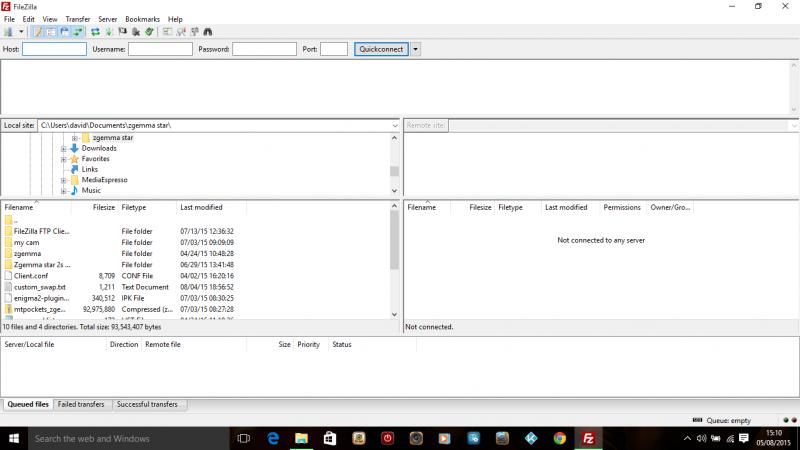This screenshot has width=800, height=450.
Task: Expand the zgemma star folder node
Action: tap(74, 138)
